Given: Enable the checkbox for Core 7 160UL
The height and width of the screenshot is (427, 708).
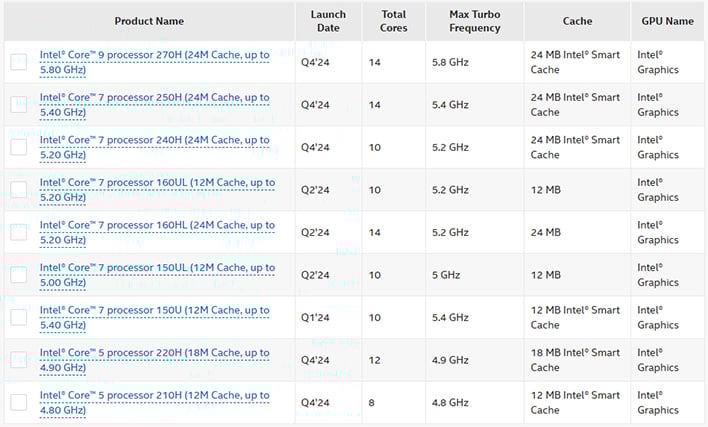Looking at the screenshot, I should click(x=19, y=190).
